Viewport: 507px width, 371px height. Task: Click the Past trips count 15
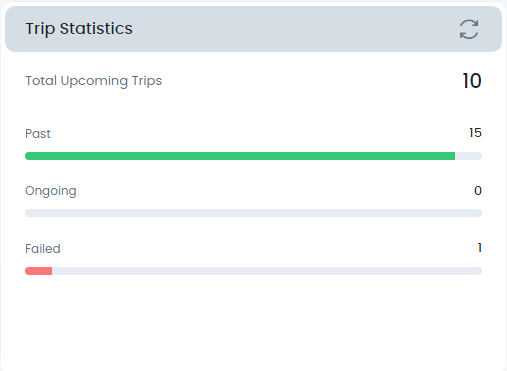click(475, 133)
